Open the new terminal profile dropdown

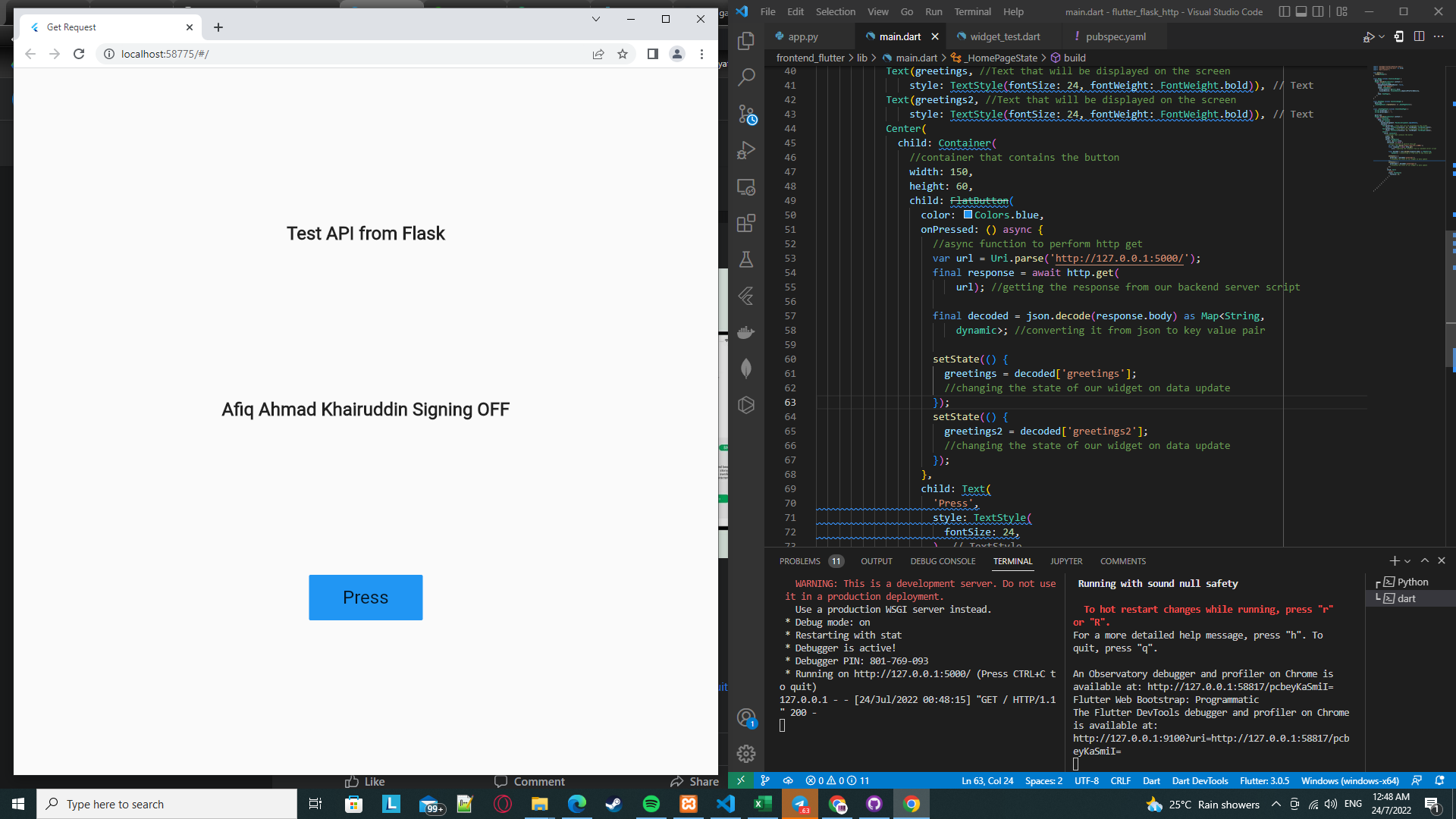click(x=1407, y=561)
